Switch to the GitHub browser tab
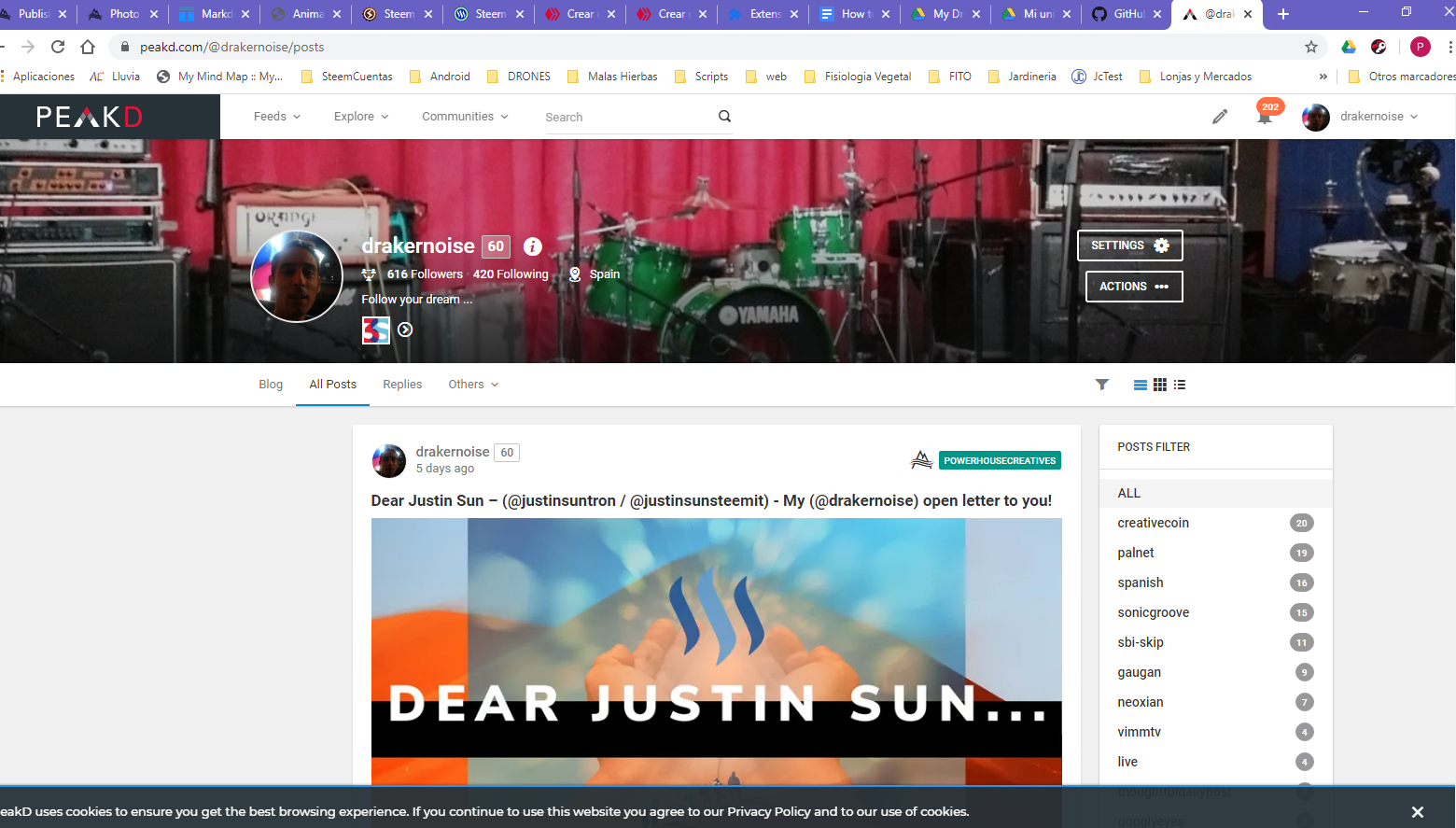 1125,14
